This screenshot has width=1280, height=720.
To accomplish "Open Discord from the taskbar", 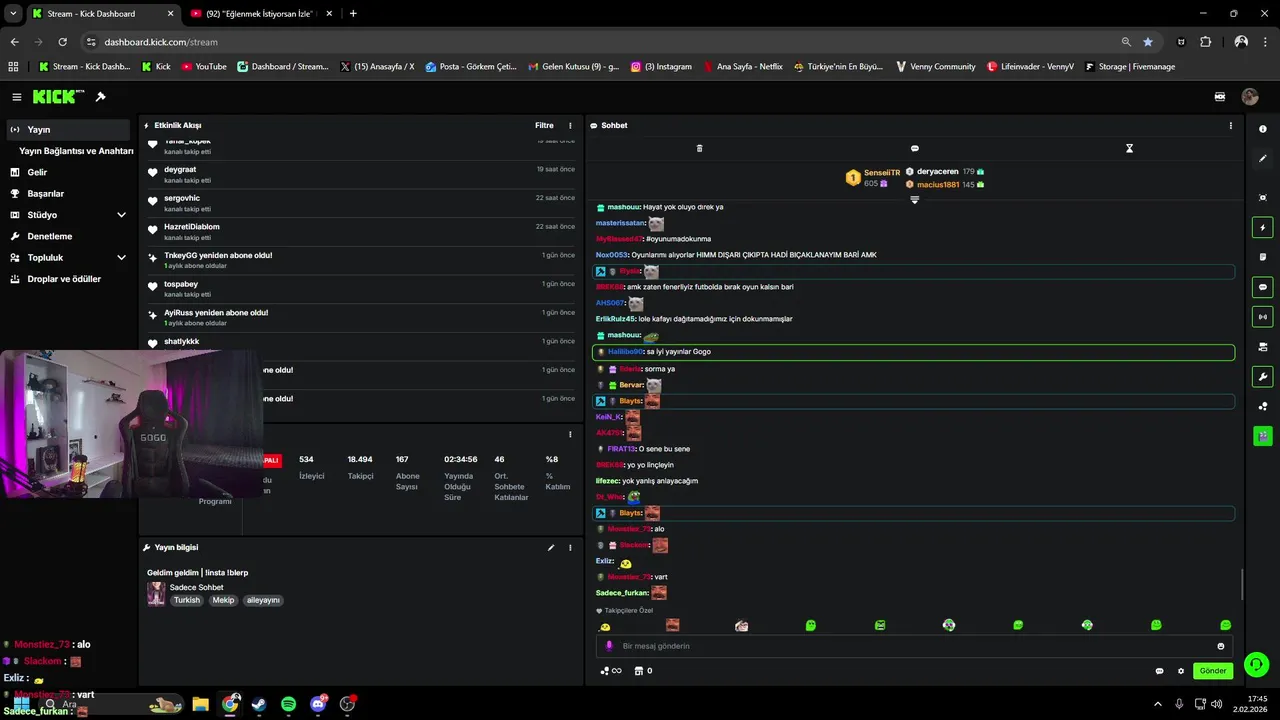I will tap(318, 704).
